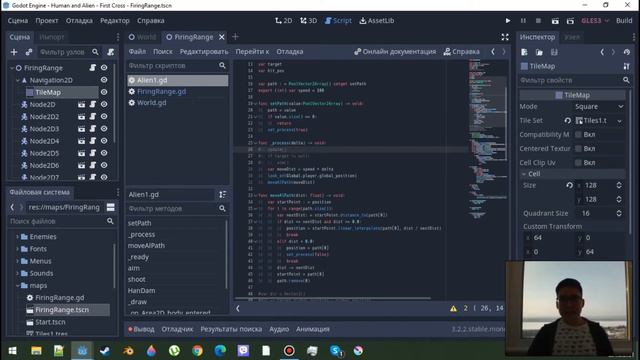The image size is (640, 360).
Task: Open instanced scene icon for Node2D5
Action: [82, 153]
